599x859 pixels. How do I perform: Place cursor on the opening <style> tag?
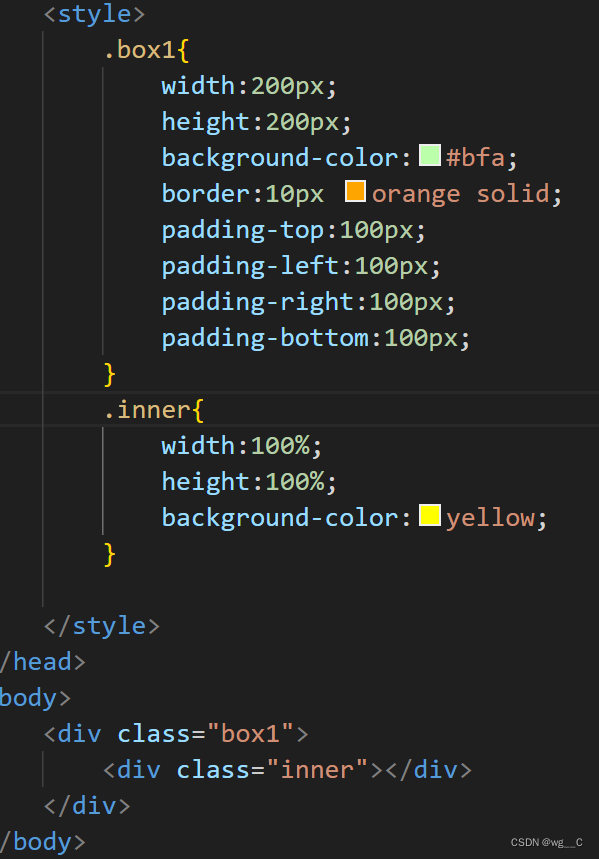(94, 14)
